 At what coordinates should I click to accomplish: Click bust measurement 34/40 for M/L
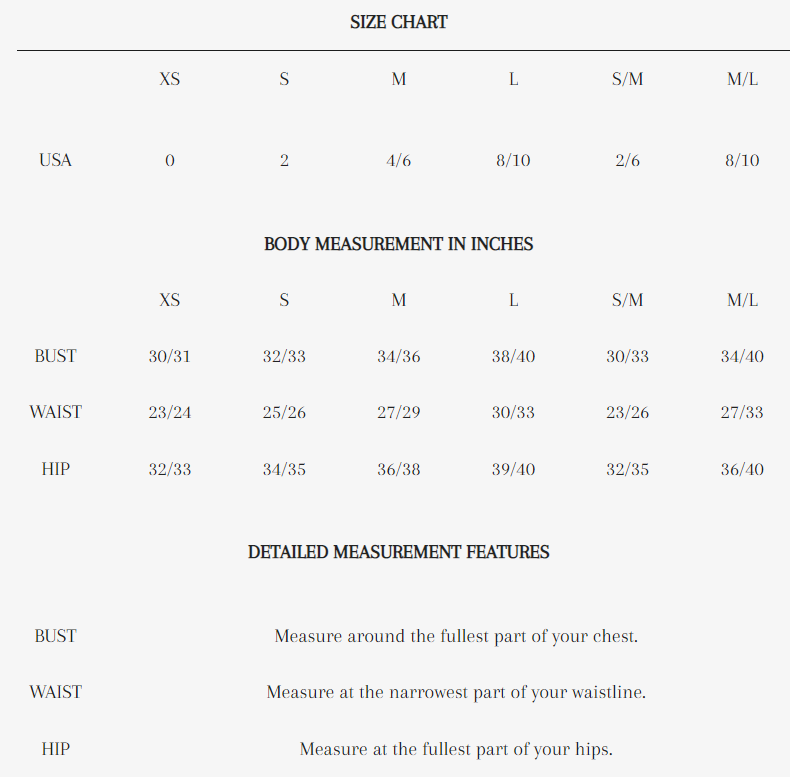(x=742, y=356)
